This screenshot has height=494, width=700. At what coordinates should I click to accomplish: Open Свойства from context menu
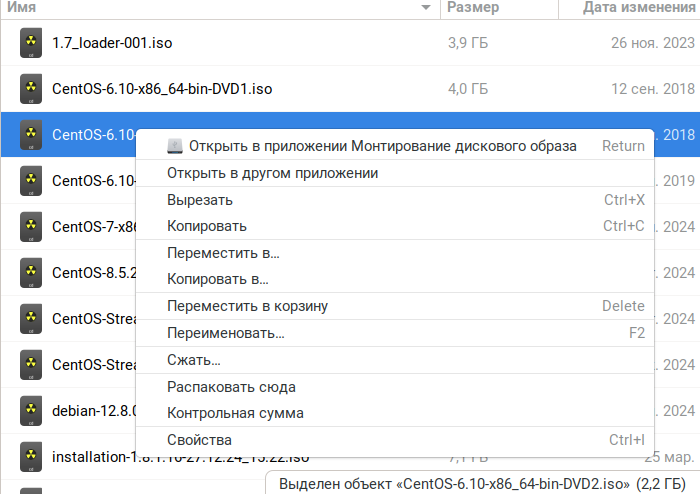(x=199, y=440)
